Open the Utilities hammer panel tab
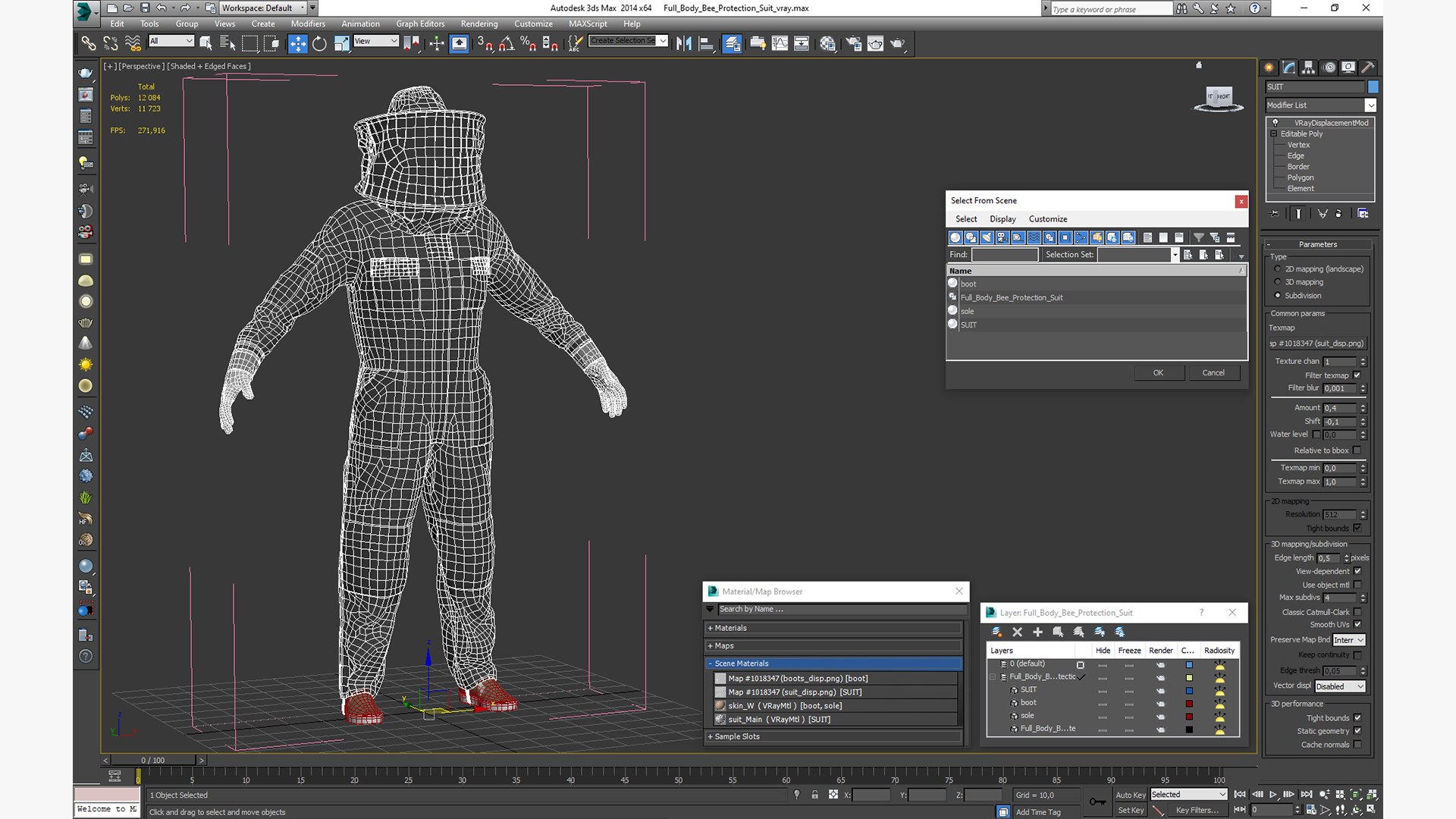 (1367, 67)
